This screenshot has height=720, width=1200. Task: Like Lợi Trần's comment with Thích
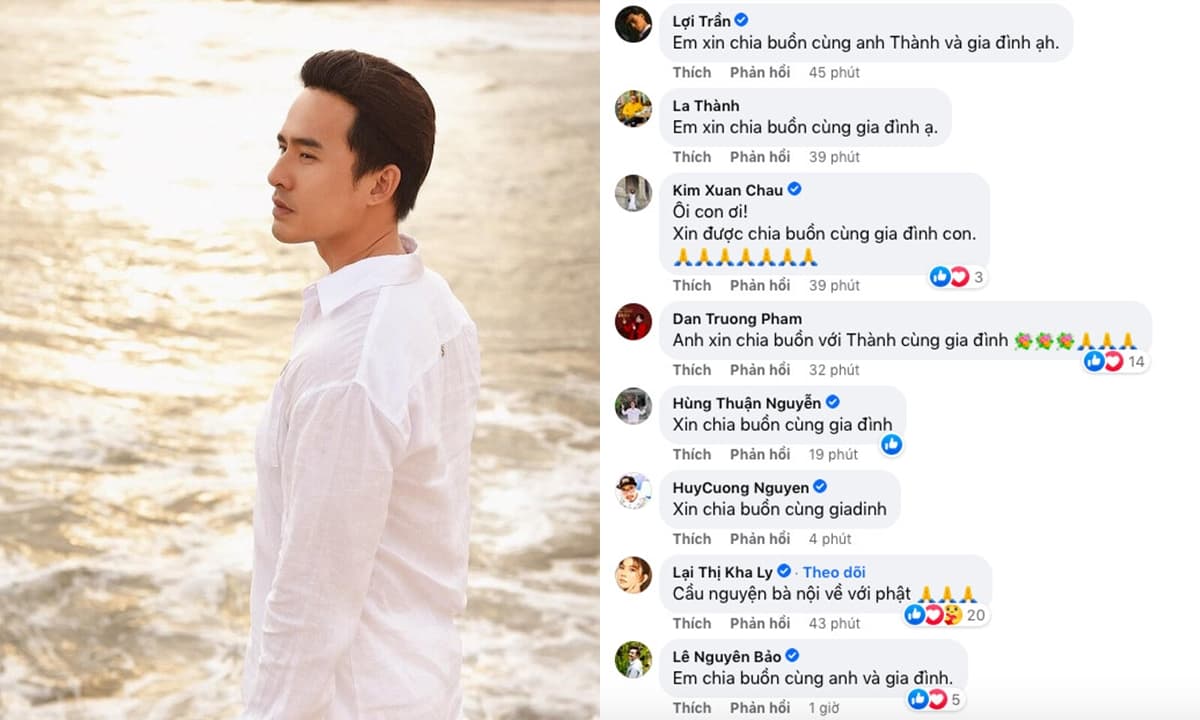(x=692, y=72)
